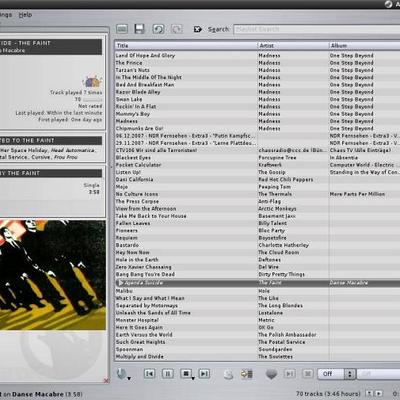Skip to the previous track

150,374
